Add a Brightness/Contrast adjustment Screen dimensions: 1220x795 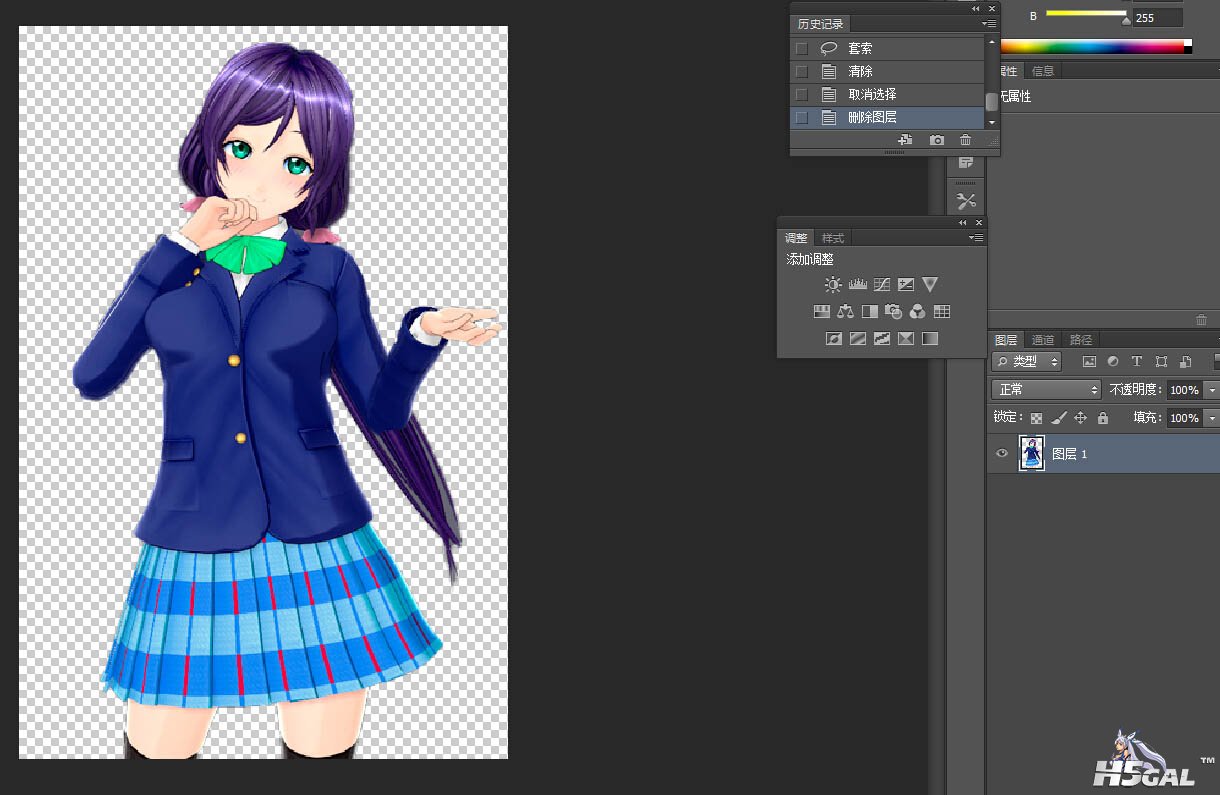coord(833,285)
